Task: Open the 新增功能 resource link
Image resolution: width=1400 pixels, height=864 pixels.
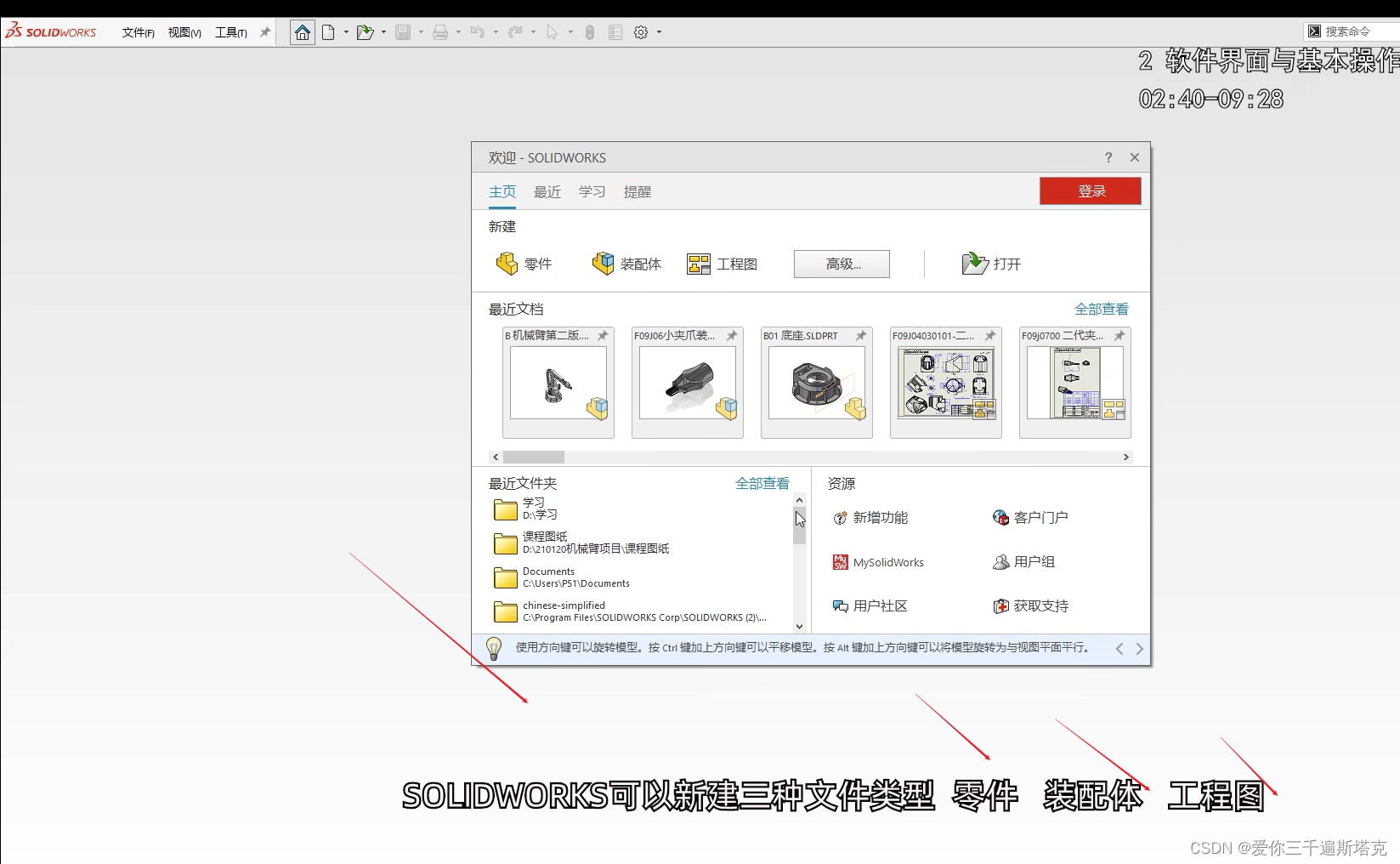Action: coord(870,518)
